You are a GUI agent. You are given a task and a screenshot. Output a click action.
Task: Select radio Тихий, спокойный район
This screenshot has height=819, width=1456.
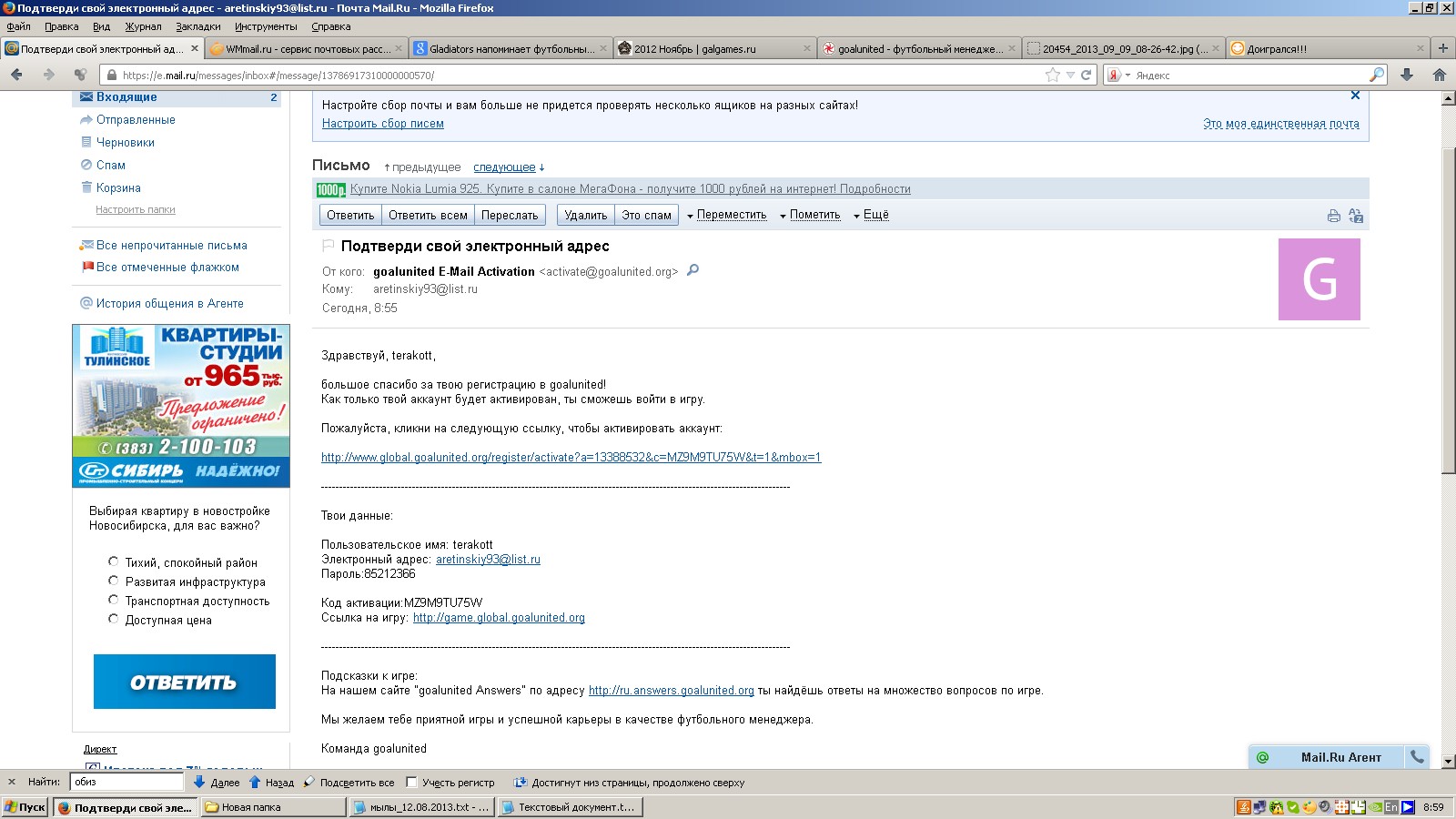(114, 561)
